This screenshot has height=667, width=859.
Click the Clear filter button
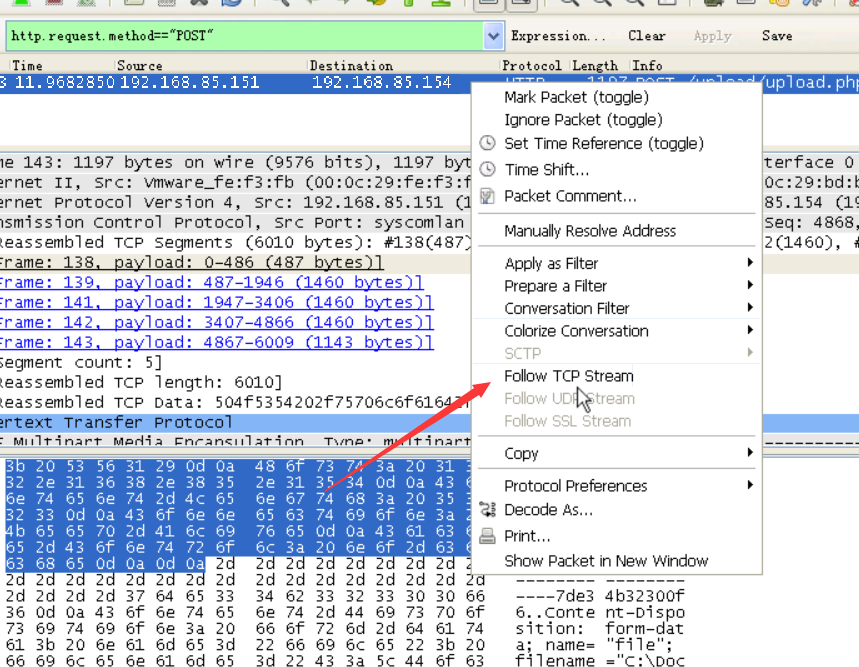[x=647, y=36]
